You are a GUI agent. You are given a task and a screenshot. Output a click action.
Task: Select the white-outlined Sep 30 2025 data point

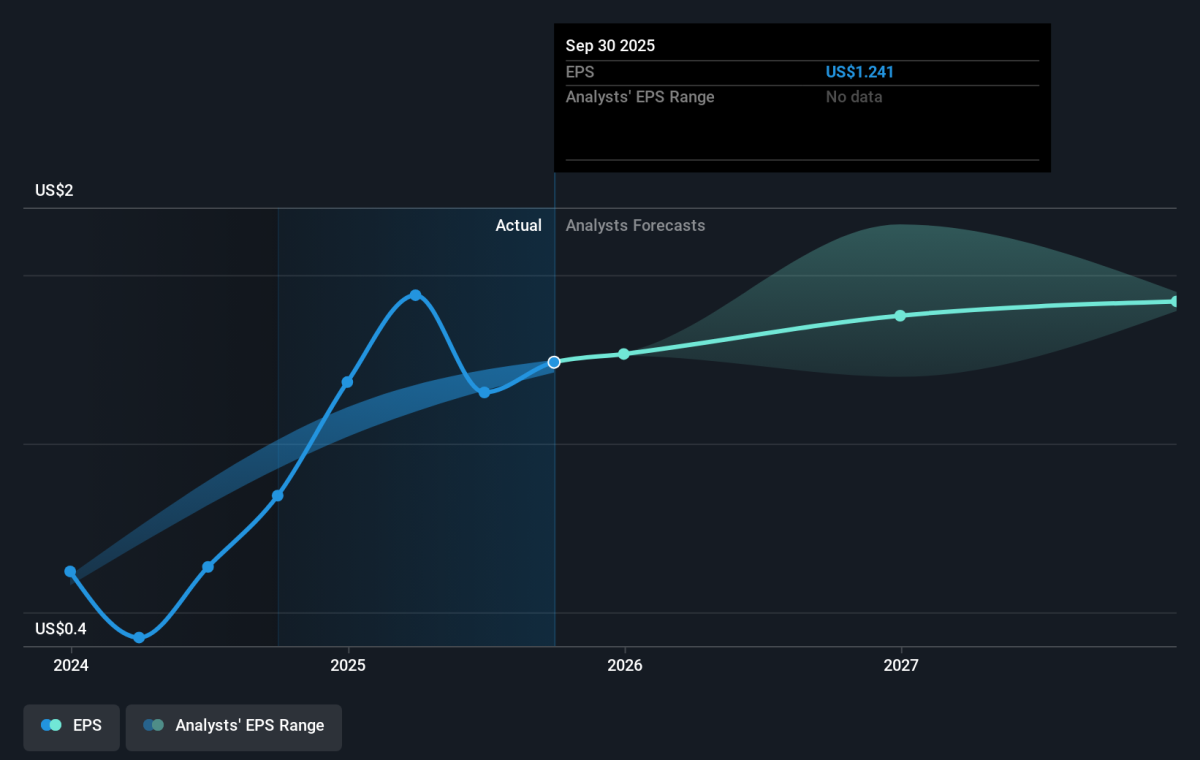click(554, 362)
